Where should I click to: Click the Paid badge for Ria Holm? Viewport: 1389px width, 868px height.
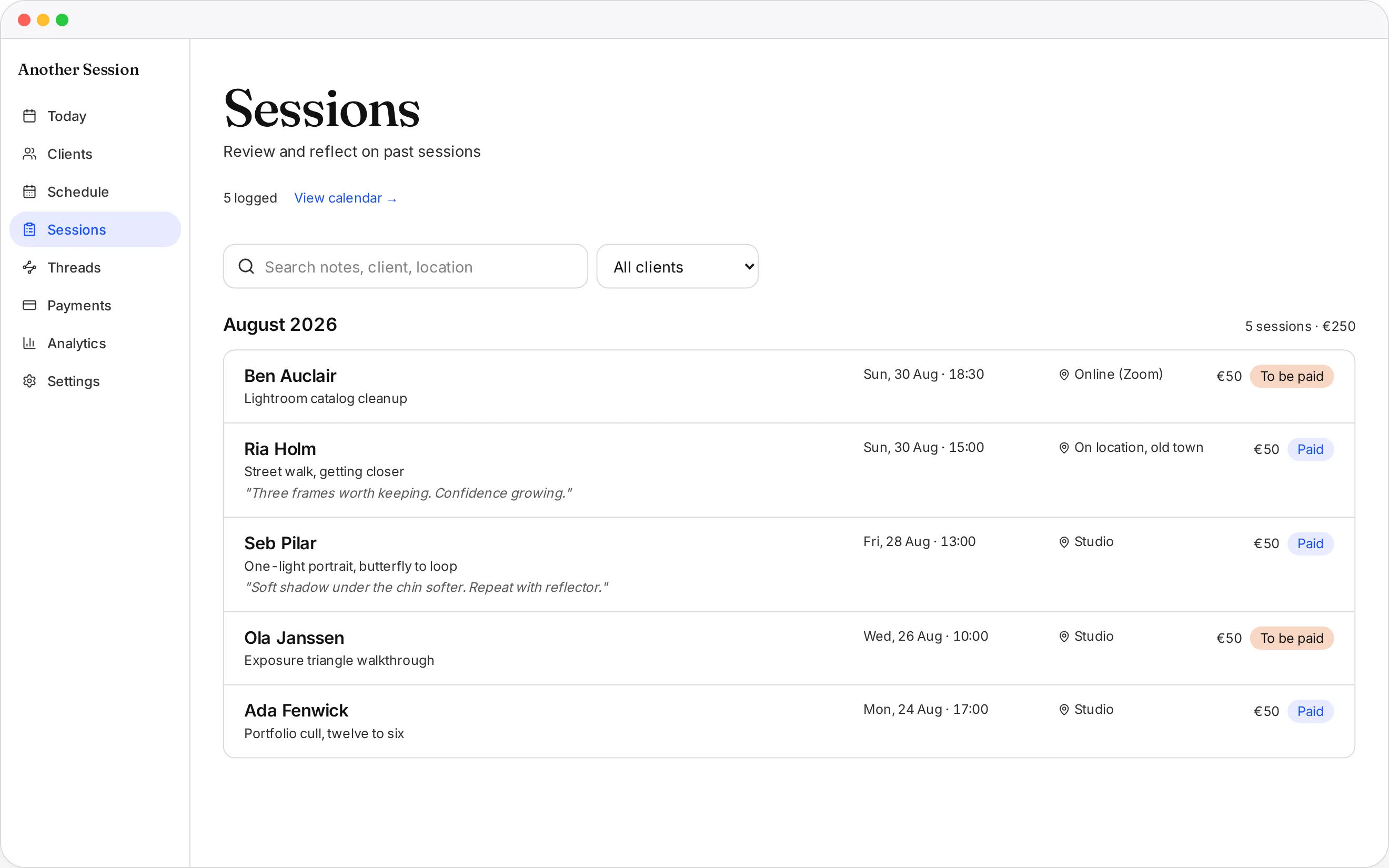coord(1311,449)
